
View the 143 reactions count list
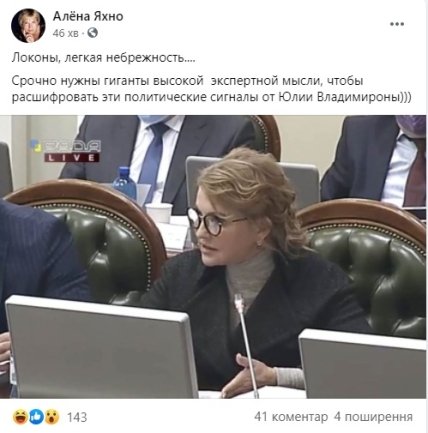point(77,417)
